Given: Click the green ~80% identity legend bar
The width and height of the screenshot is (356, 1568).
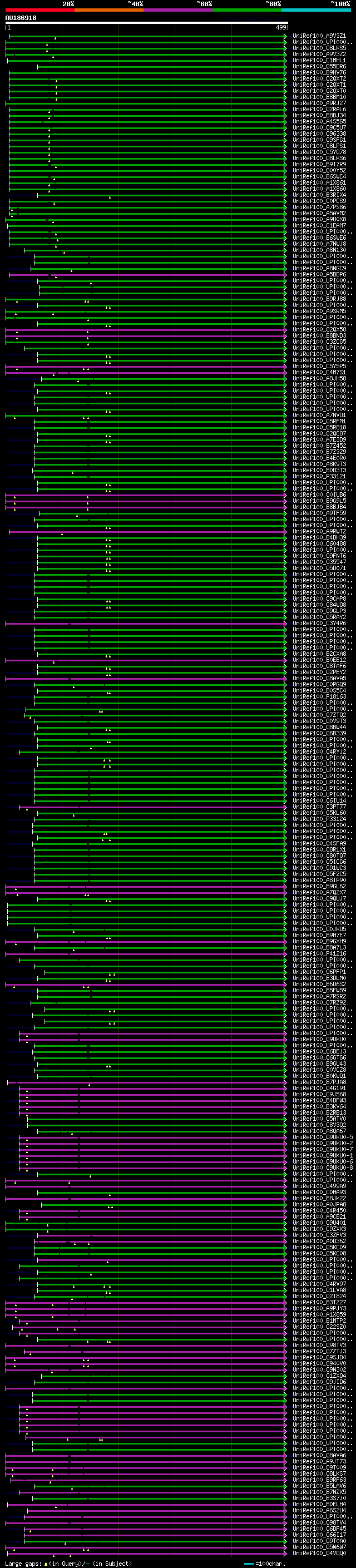Looking at the screenshot, I should (247, 10).
